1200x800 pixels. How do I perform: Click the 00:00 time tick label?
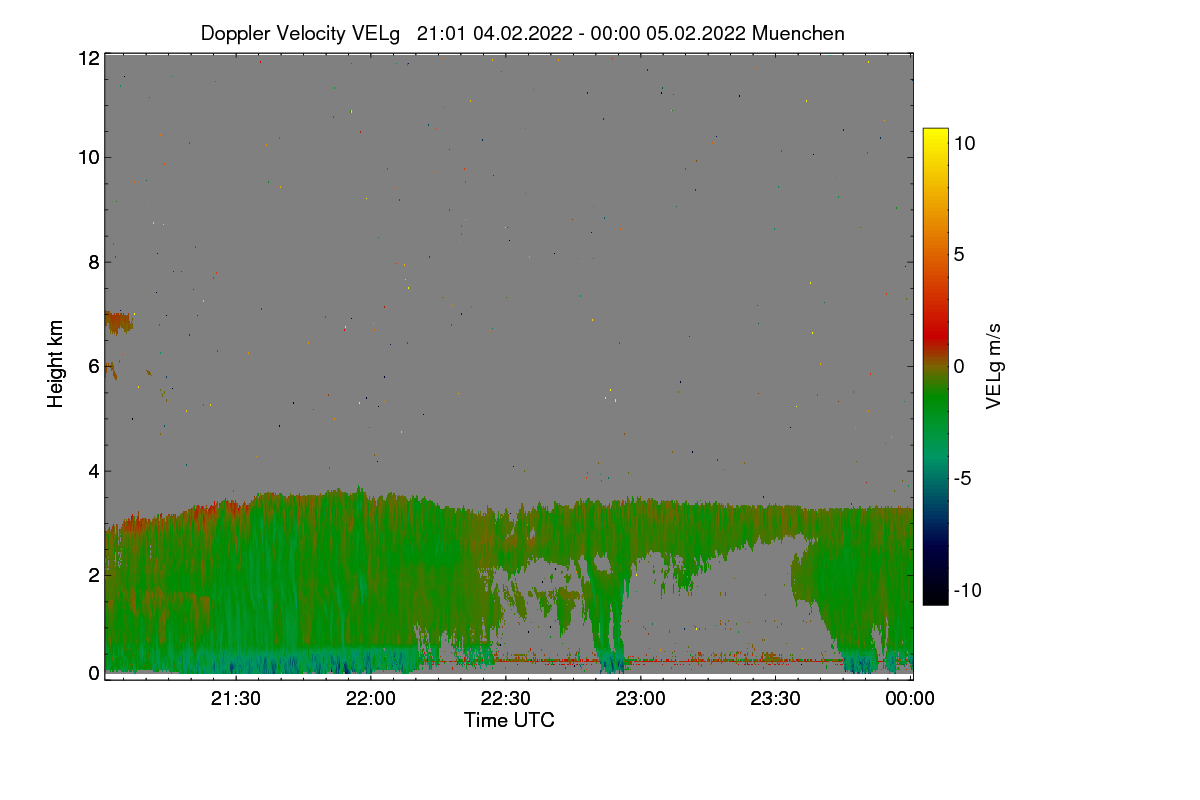click(x=910, y=699)
